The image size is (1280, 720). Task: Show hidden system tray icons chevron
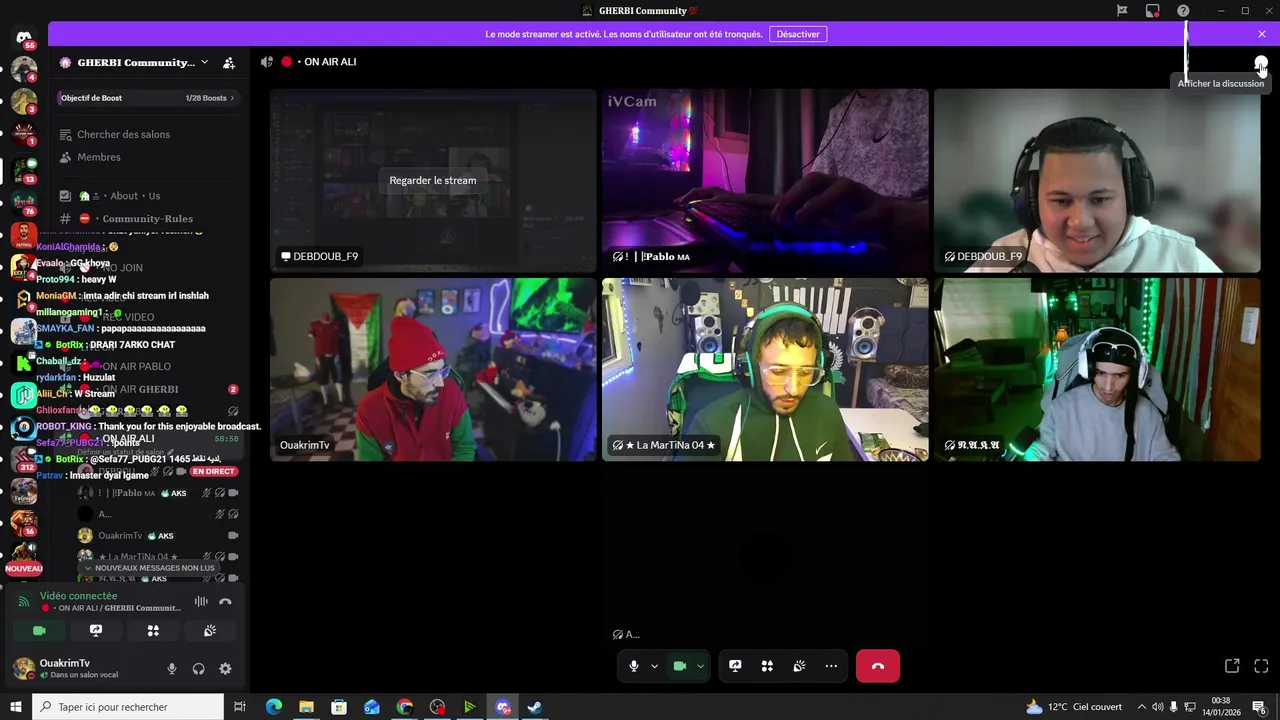click(1141, 707)
